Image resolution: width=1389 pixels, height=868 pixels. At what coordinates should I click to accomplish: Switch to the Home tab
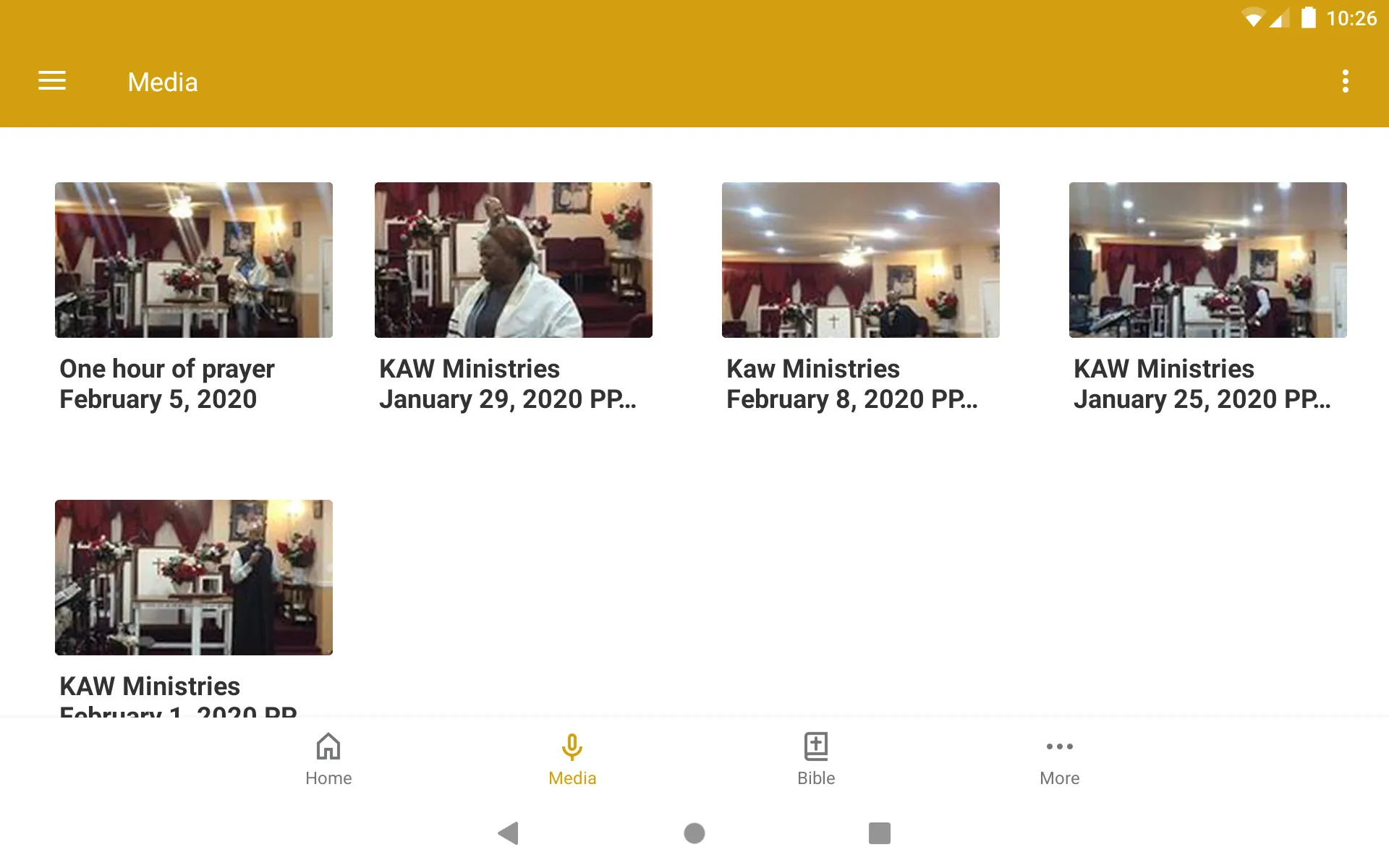328,758
